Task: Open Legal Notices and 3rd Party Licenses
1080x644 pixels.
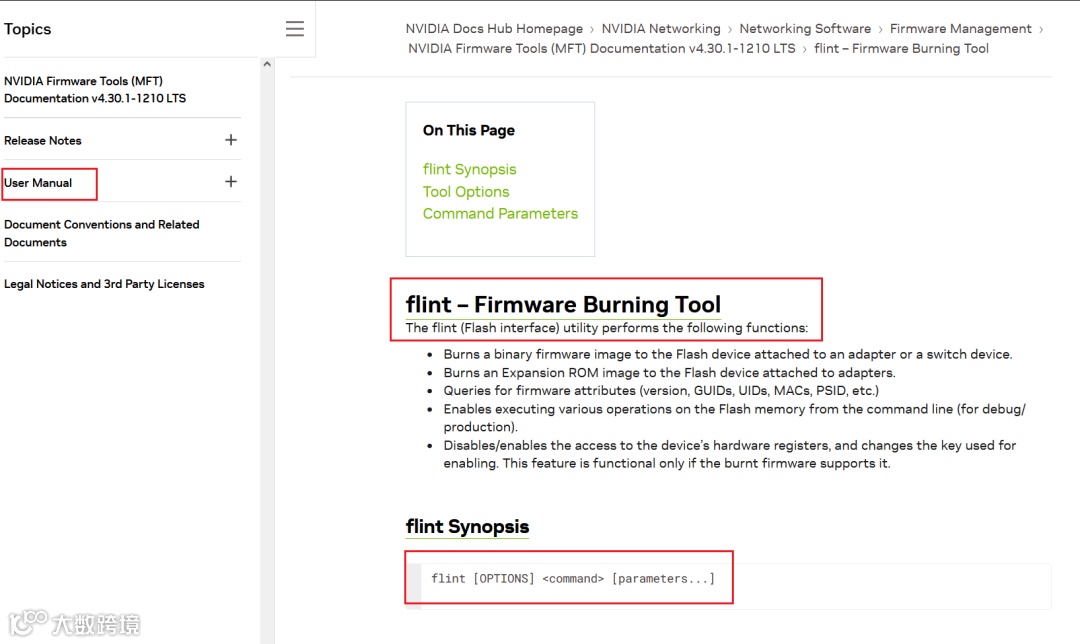Action: coord(104,284)
